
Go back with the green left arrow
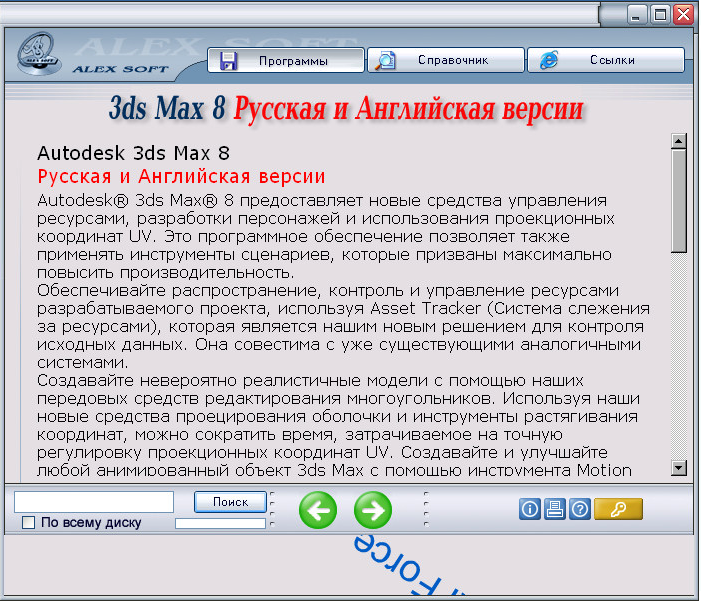click(318, 511)
